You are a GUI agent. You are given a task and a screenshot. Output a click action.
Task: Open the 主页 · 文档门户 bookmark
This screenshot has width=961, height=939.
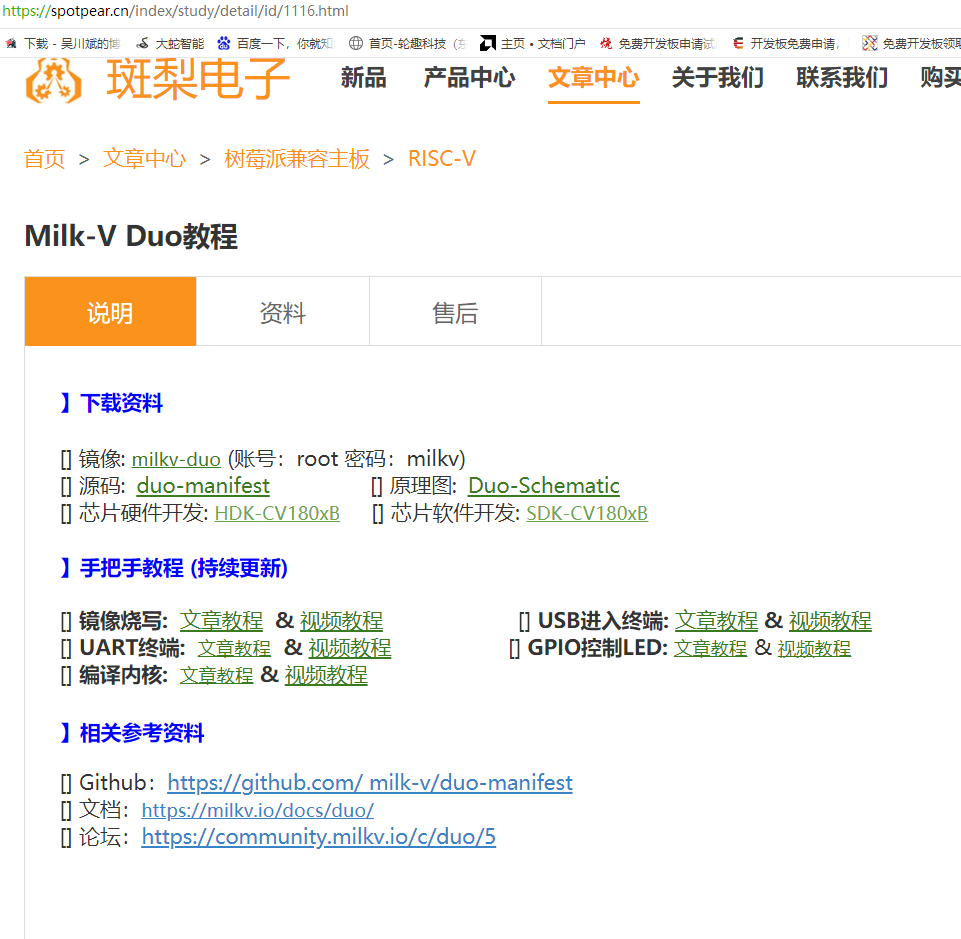[x=532, y=44]
